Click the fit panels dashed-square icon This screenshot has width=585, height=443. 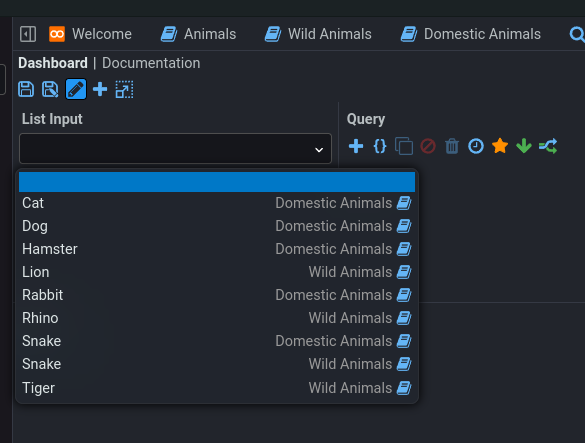pyautogui.click(x=124, y=90)
